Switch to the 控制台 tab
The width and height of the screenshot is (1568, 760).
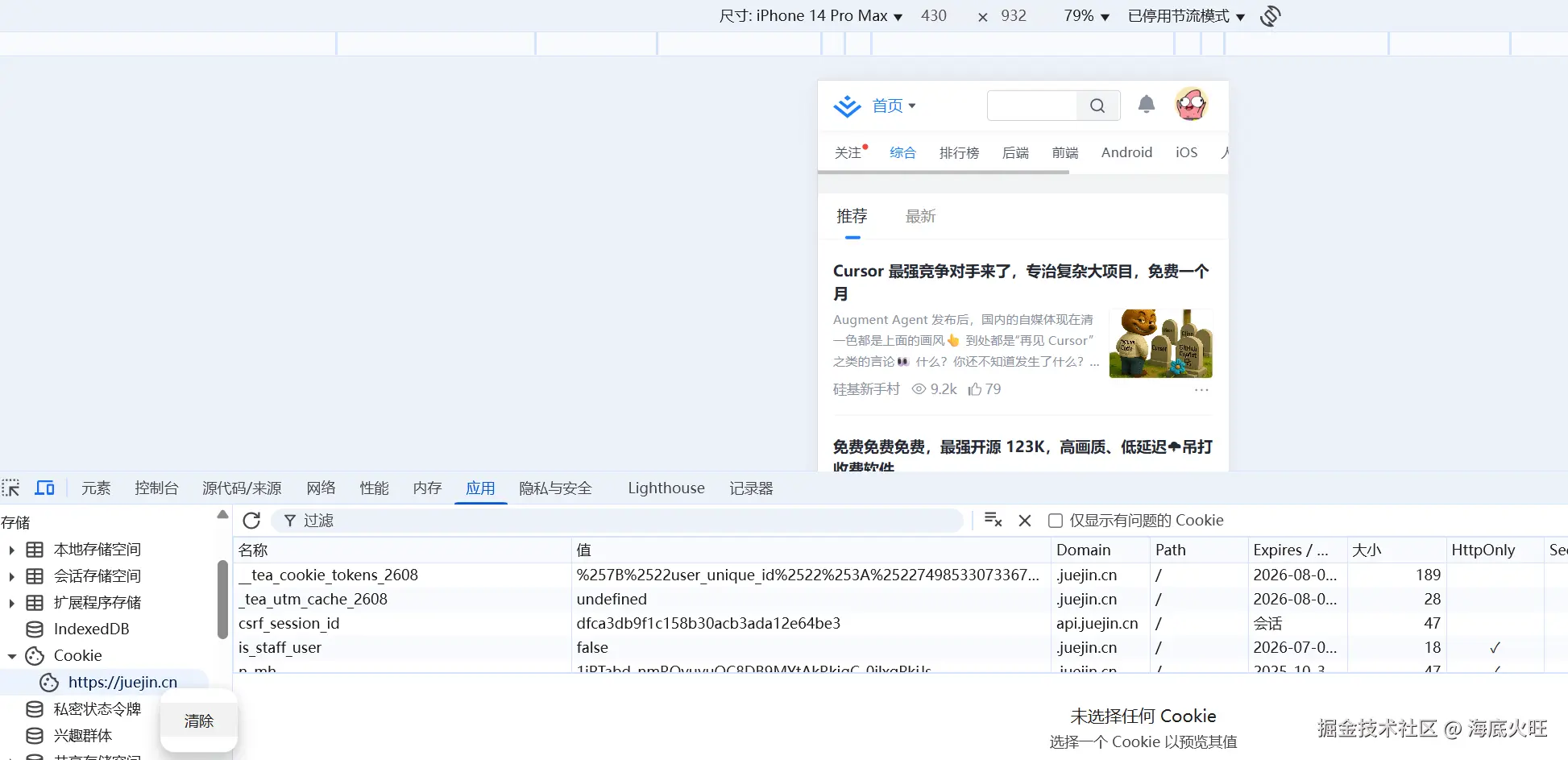pos(156,488)
